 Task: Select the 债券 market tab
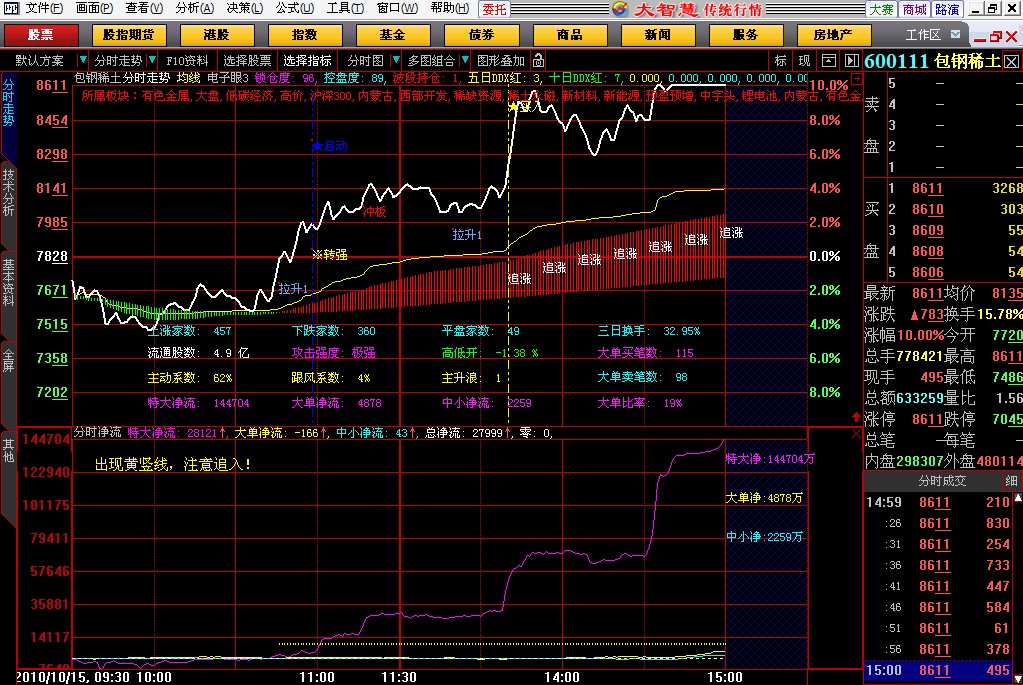pos(481,35)
